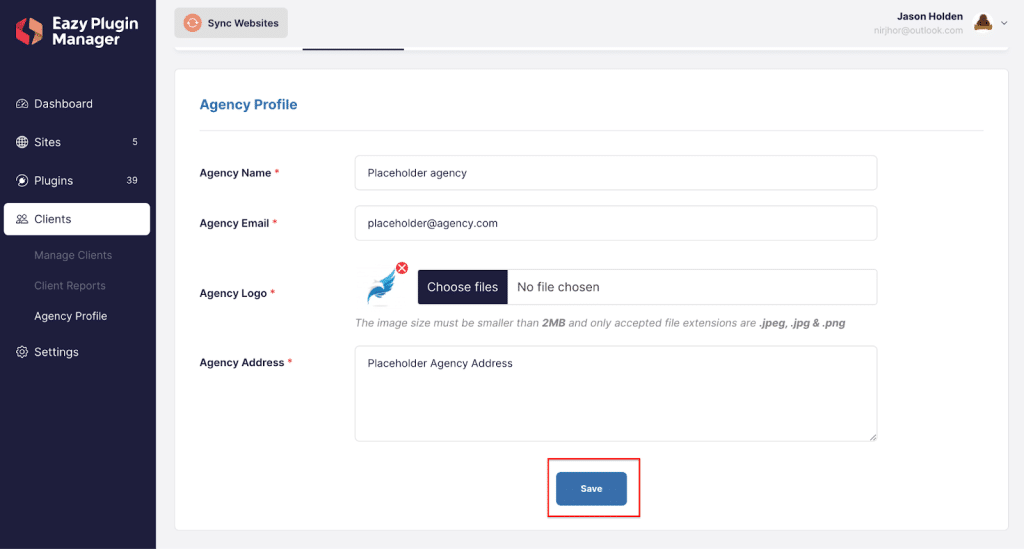Select Agency Profile in sidebar
The image size is (1024, 549).
[x=71, y=316]
